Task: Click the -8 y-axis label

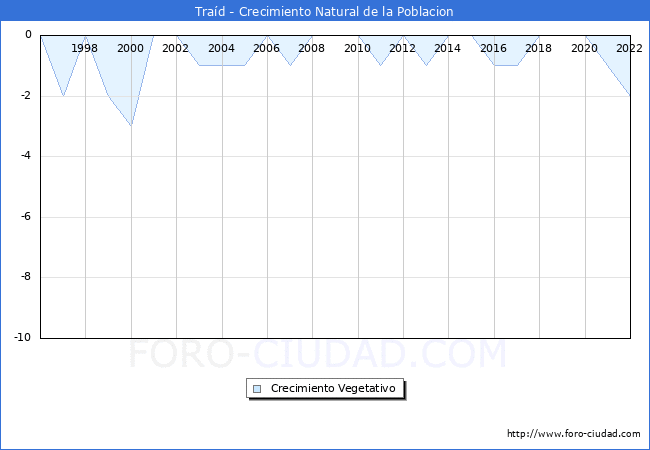Action: click(26, 276)
